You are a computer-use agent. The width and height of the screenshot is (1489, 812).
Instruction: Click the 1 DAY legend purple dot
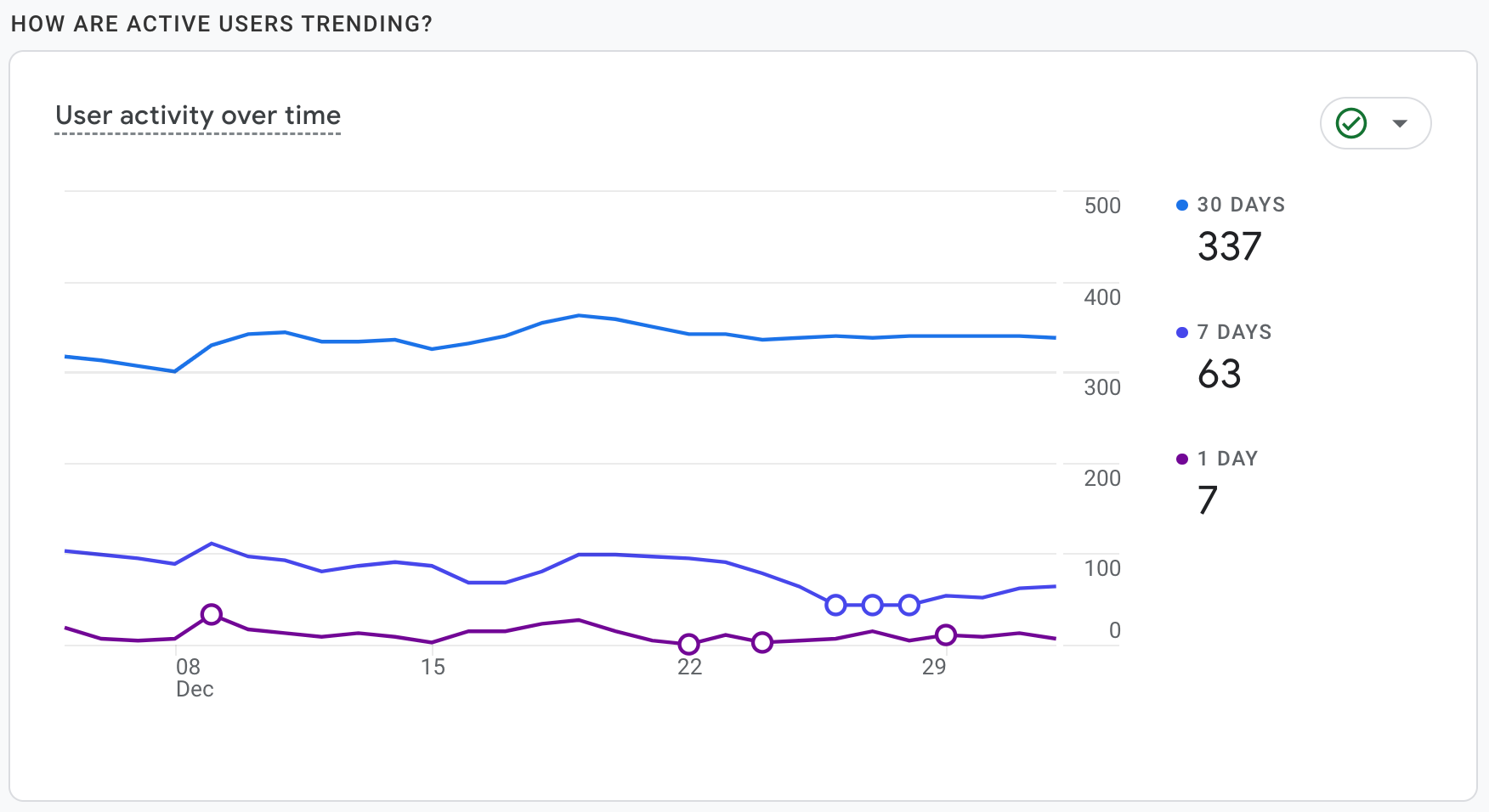coord(1181,459)
